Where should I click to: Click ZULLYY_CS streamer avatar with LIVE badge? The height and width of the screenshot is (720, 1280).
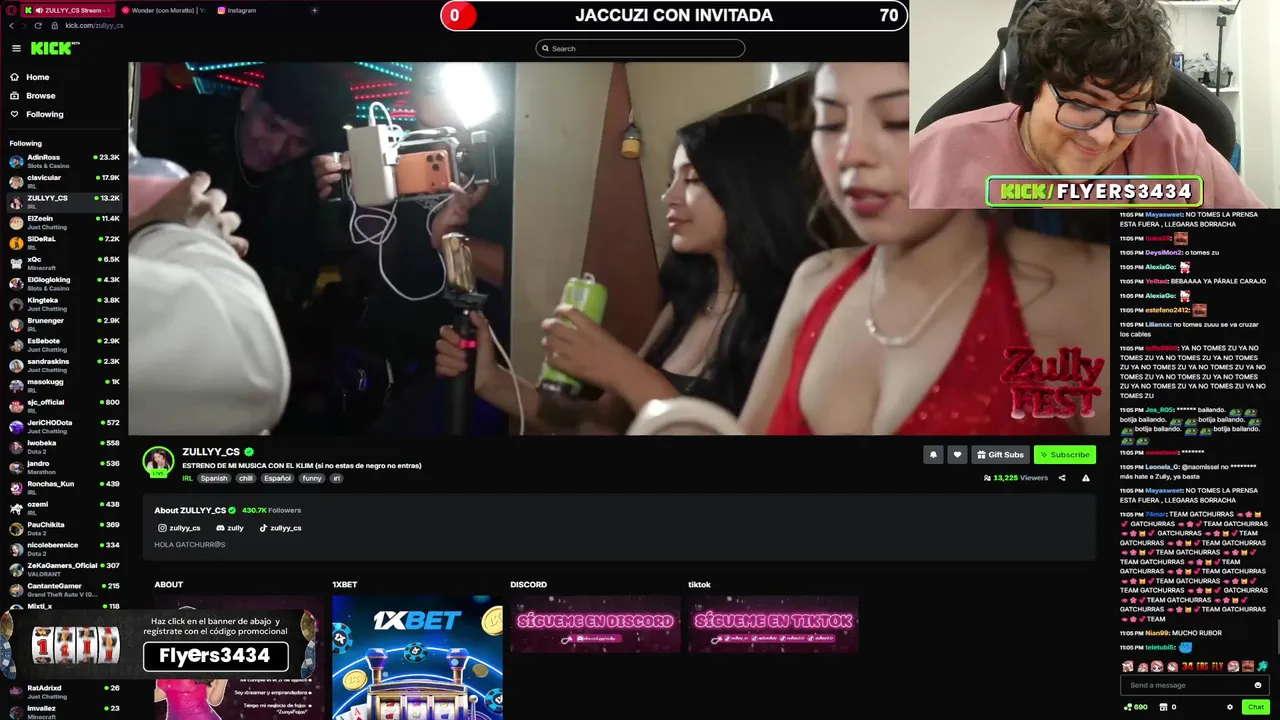tap(158, 462)
